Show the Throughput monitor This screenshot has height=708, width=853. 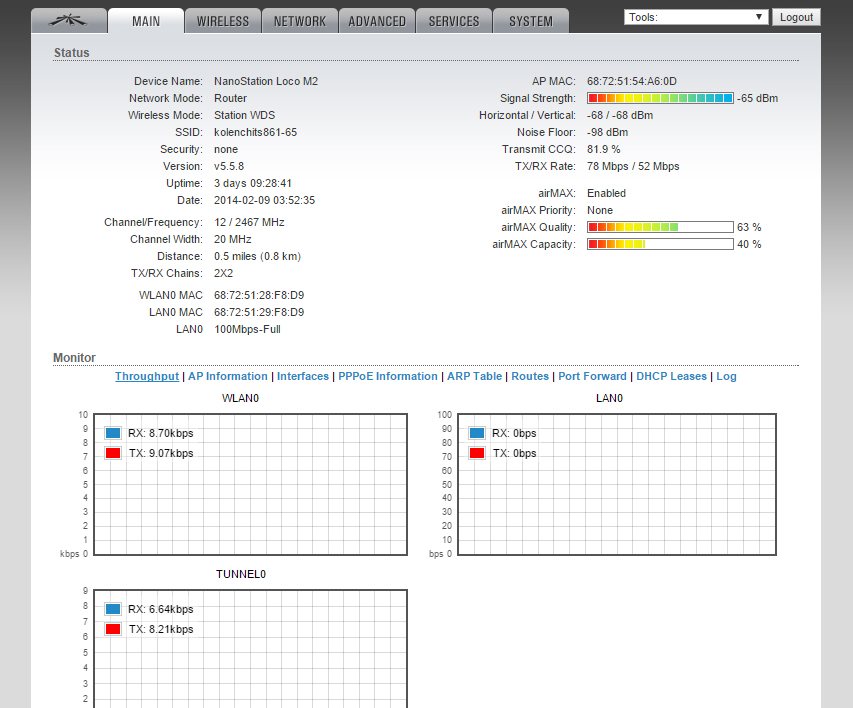[147, 376]
